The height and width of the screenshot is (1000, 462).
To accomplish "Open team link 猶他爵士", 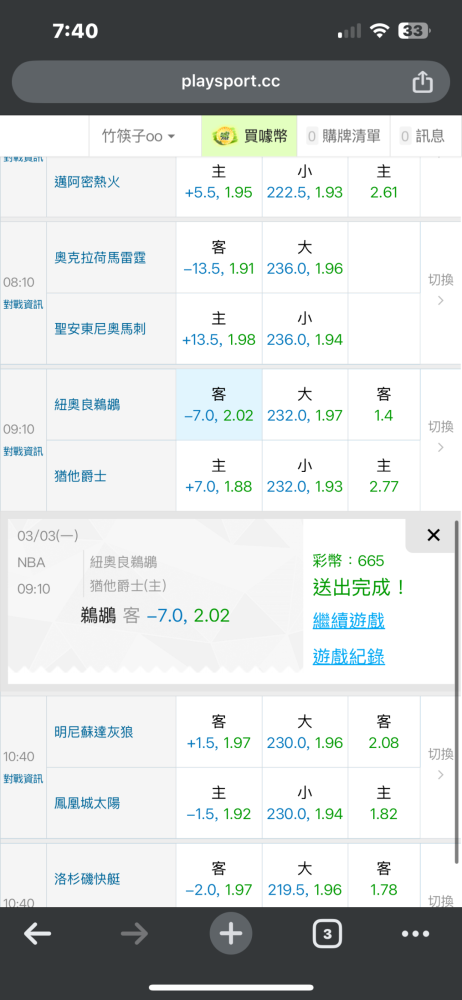I will 80,476.
